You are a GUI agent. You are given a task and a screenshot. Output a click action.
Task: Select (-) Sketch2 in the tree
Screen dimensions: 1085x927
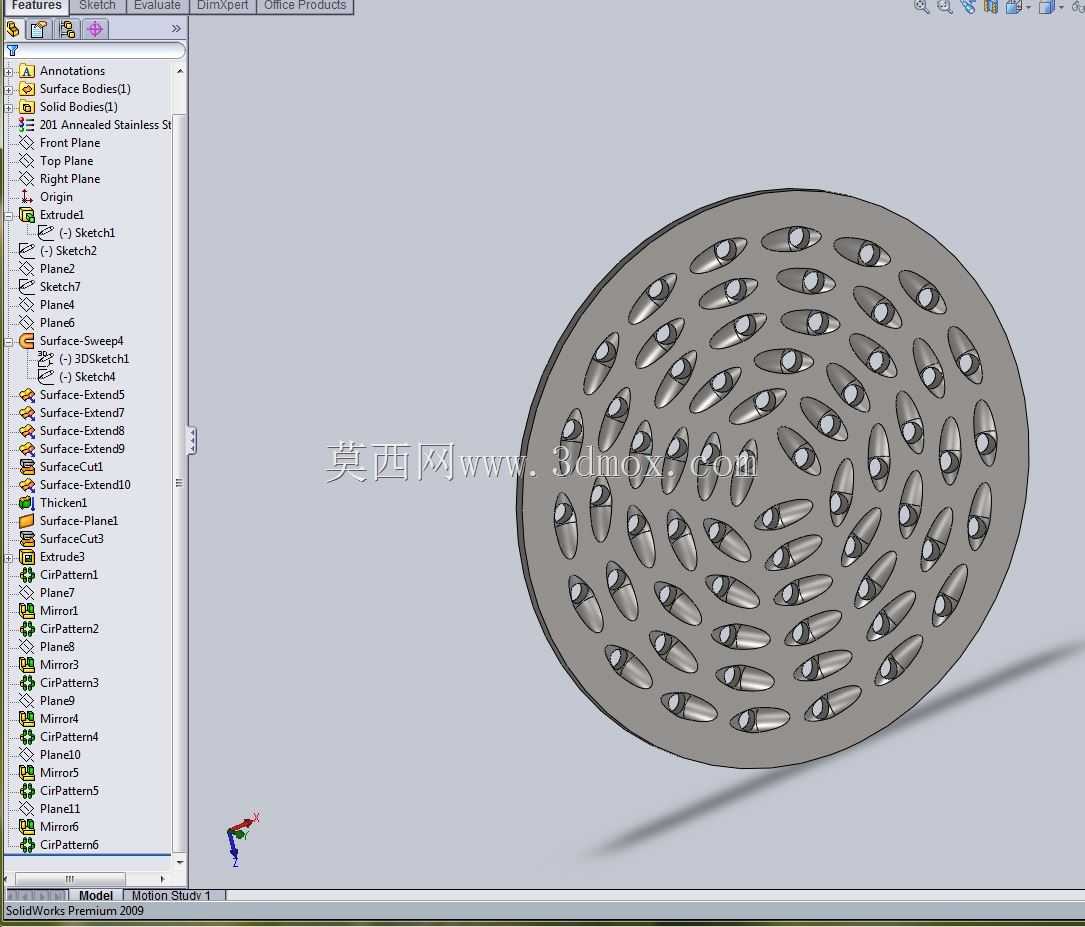point(68,250)
